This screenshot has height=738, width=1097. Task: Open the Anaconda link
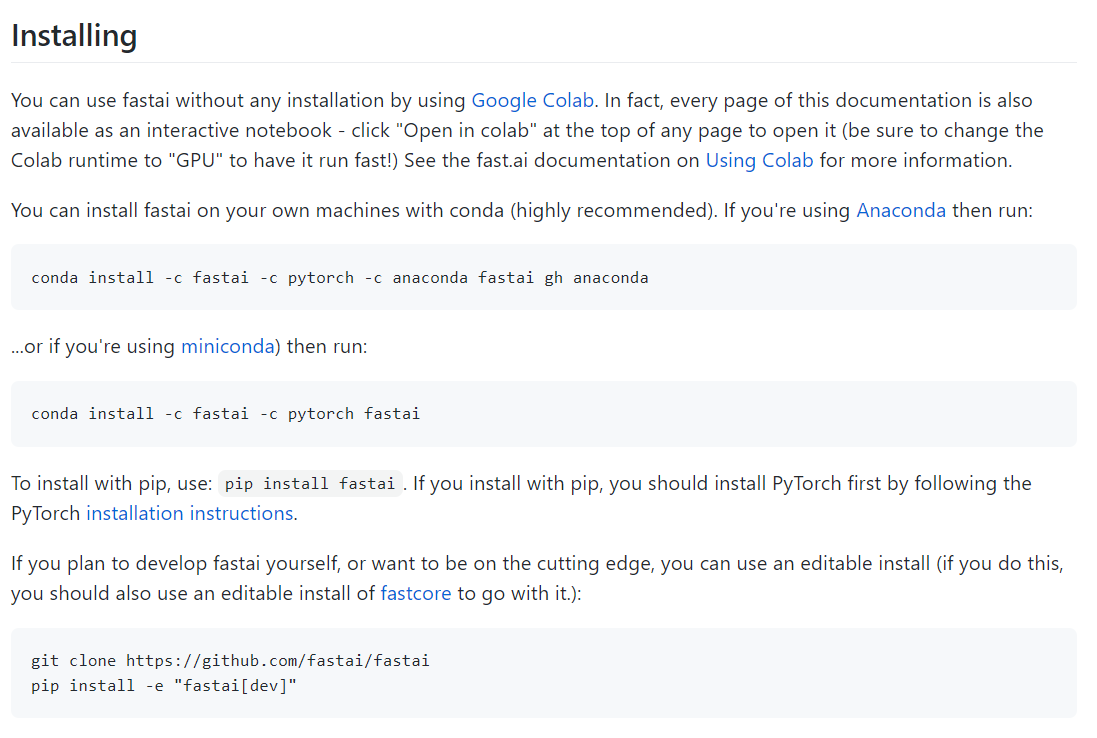[x=900, y=211]
